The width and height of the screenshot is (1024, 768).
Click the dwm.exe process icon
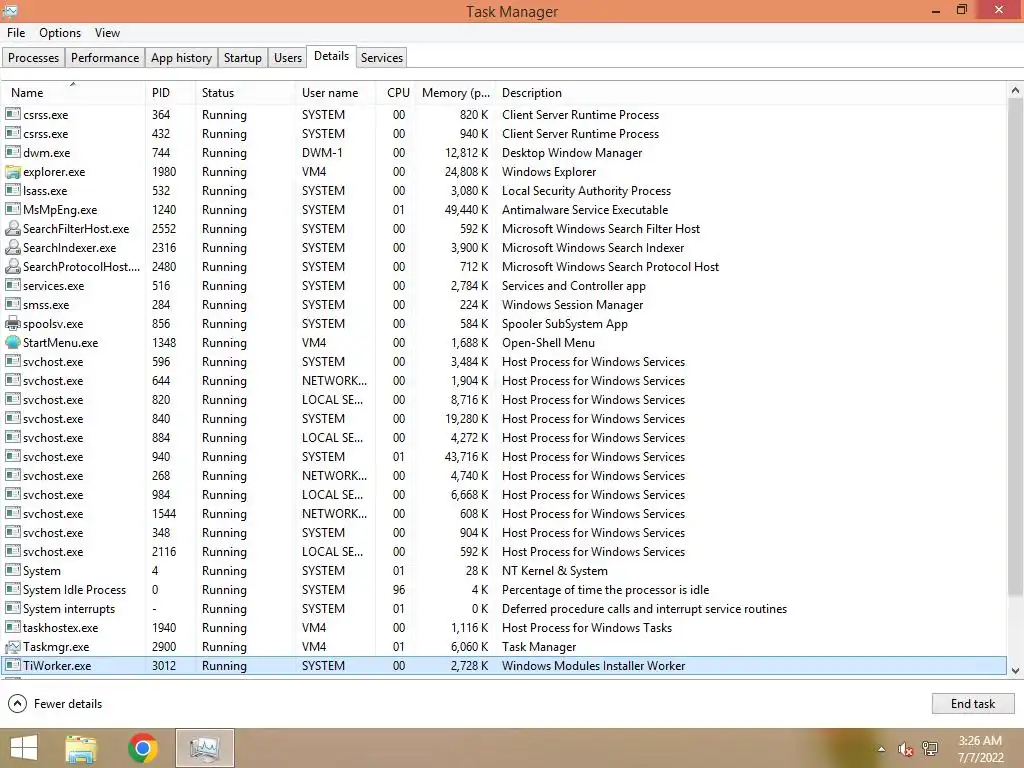(x=12, y=152)
